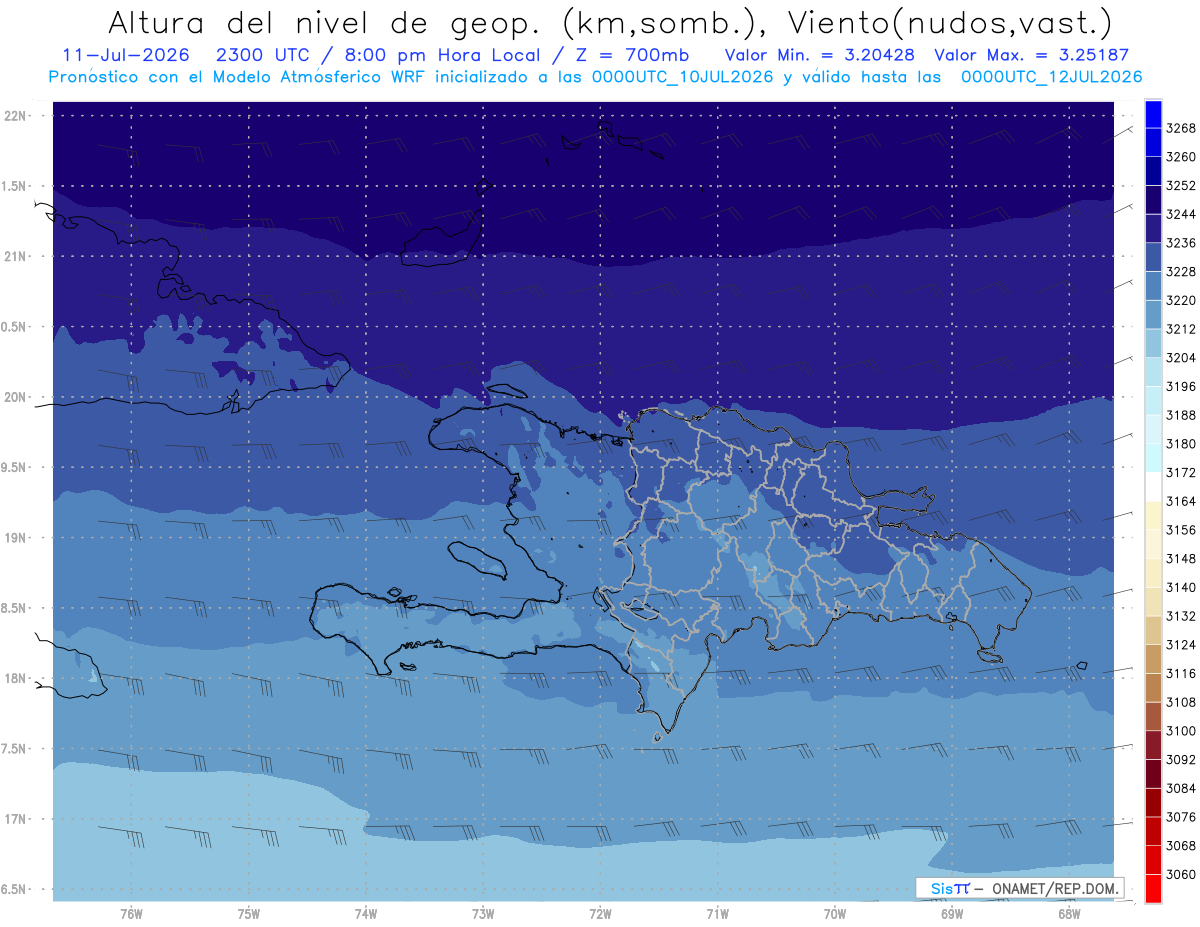Click the color scale value "3228"
The image size is (1200, 927).
pos(1181,272)
